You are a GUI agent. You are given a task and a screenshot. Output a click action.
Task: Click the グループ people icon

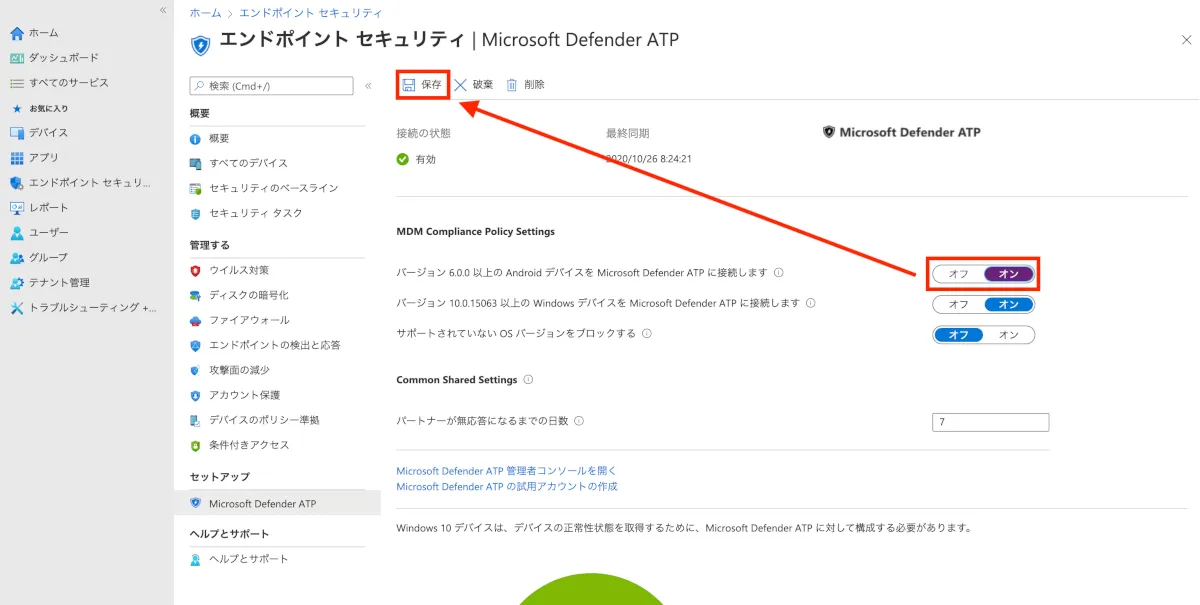17,258
